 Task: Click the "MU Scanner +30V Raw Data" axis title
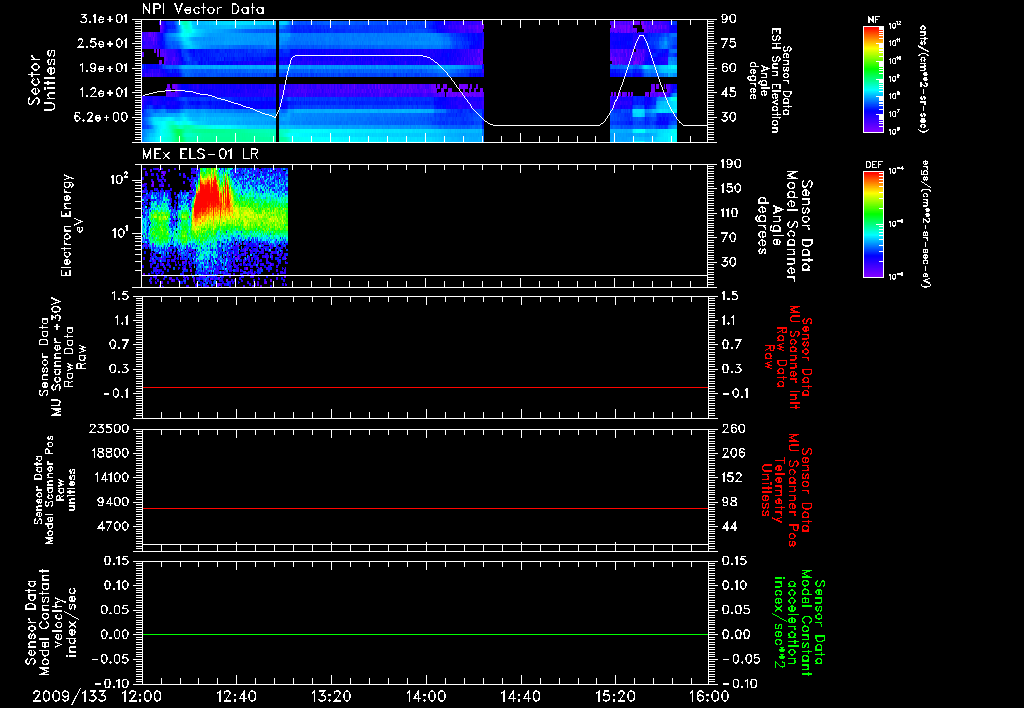pyautogui.click(x=63, y=357)
